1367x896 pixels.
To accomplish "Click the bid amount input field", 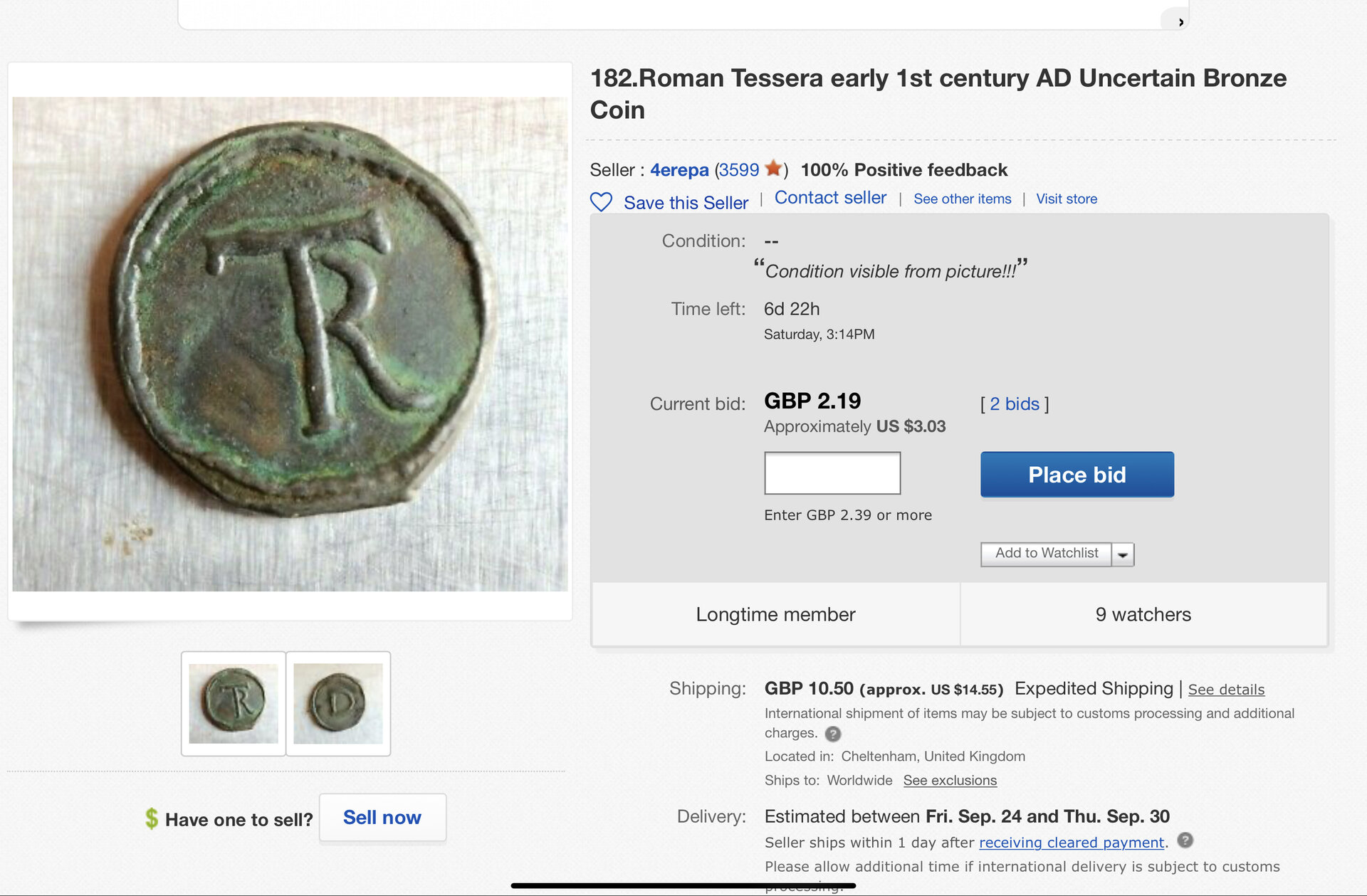I will point(832,473).
